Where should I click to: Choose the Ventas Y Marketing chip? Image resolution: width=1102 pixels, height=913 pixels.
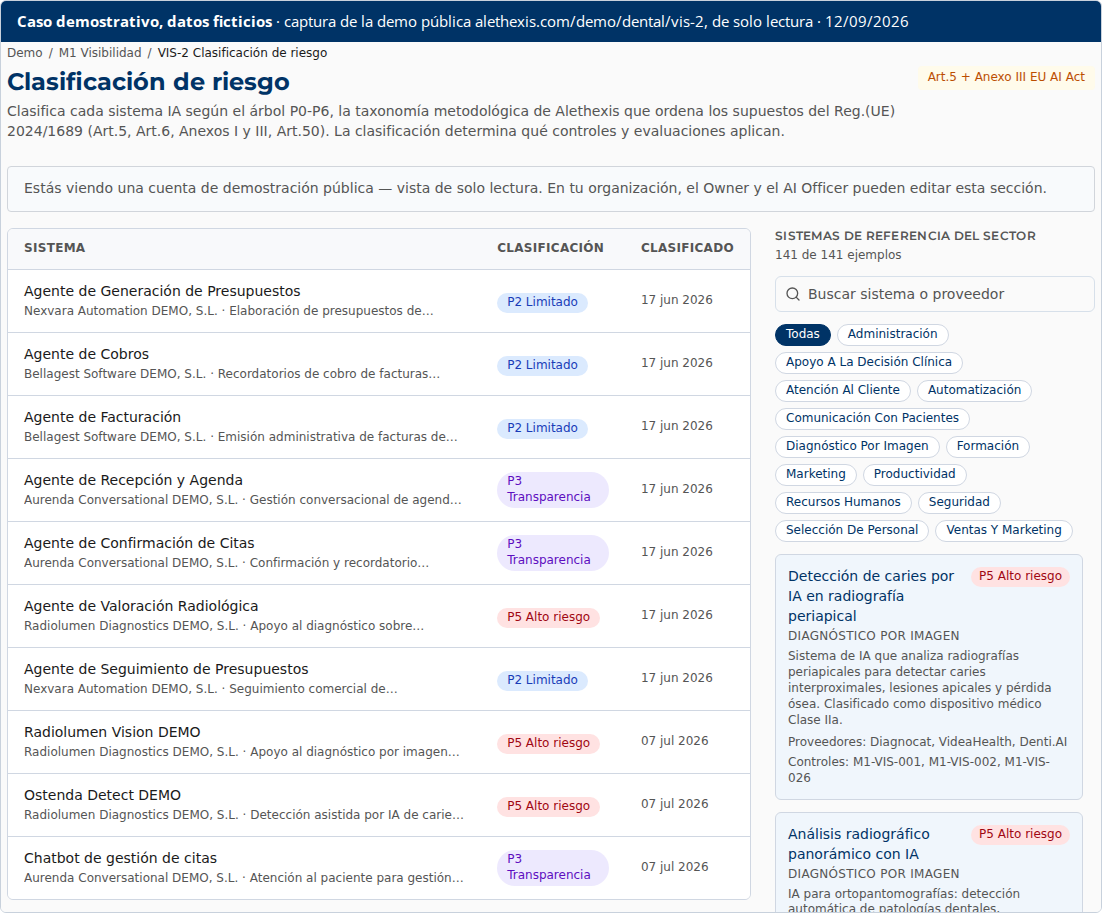point(1004,531)
